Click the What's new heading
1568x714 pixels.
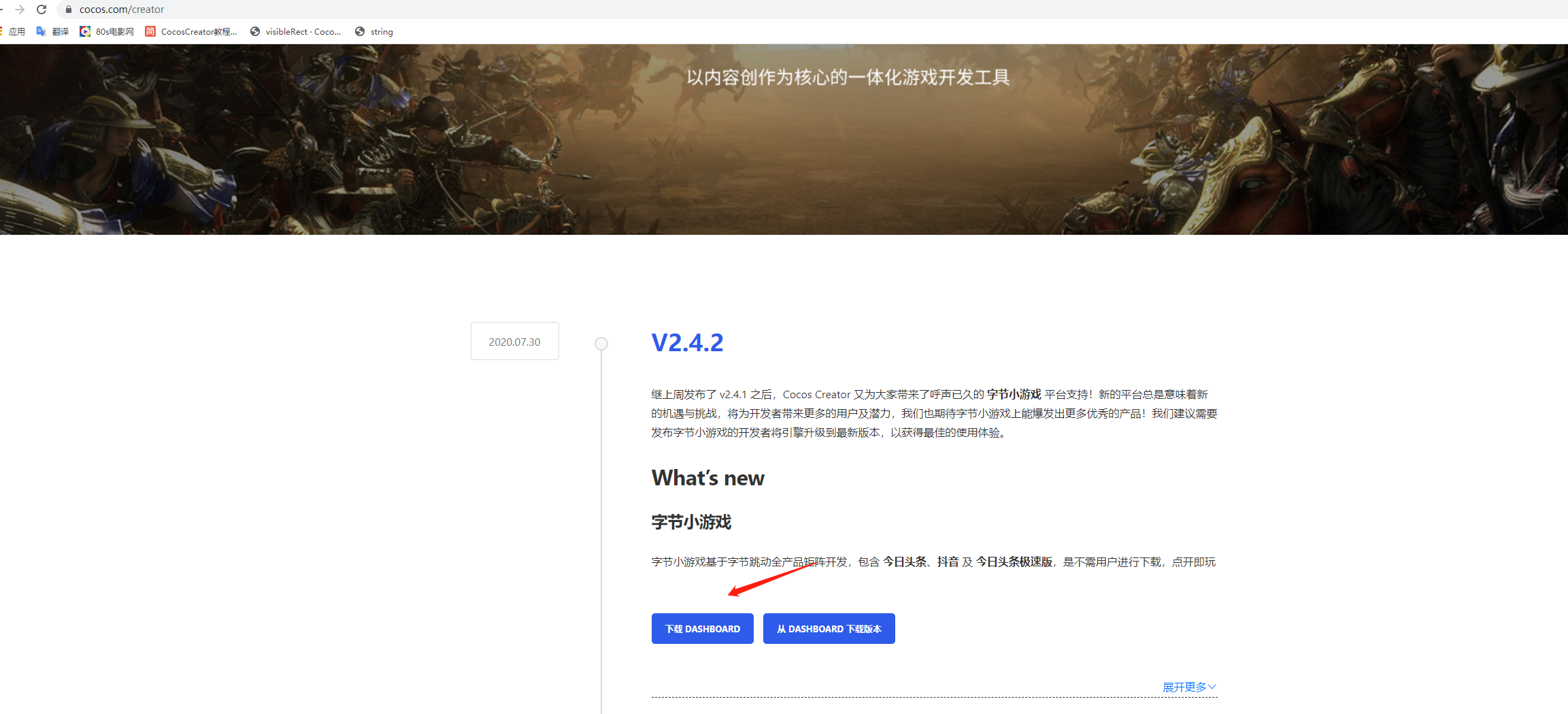[x=707, y=478]
